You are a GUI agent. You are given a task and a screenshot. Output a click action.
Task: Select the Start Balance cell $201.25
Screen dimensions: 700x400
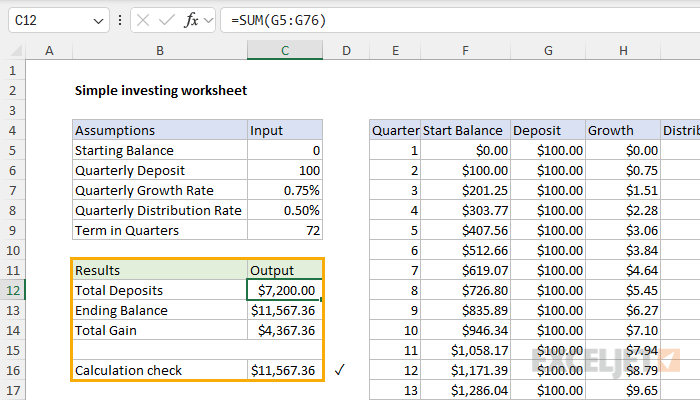pos(465,191)
